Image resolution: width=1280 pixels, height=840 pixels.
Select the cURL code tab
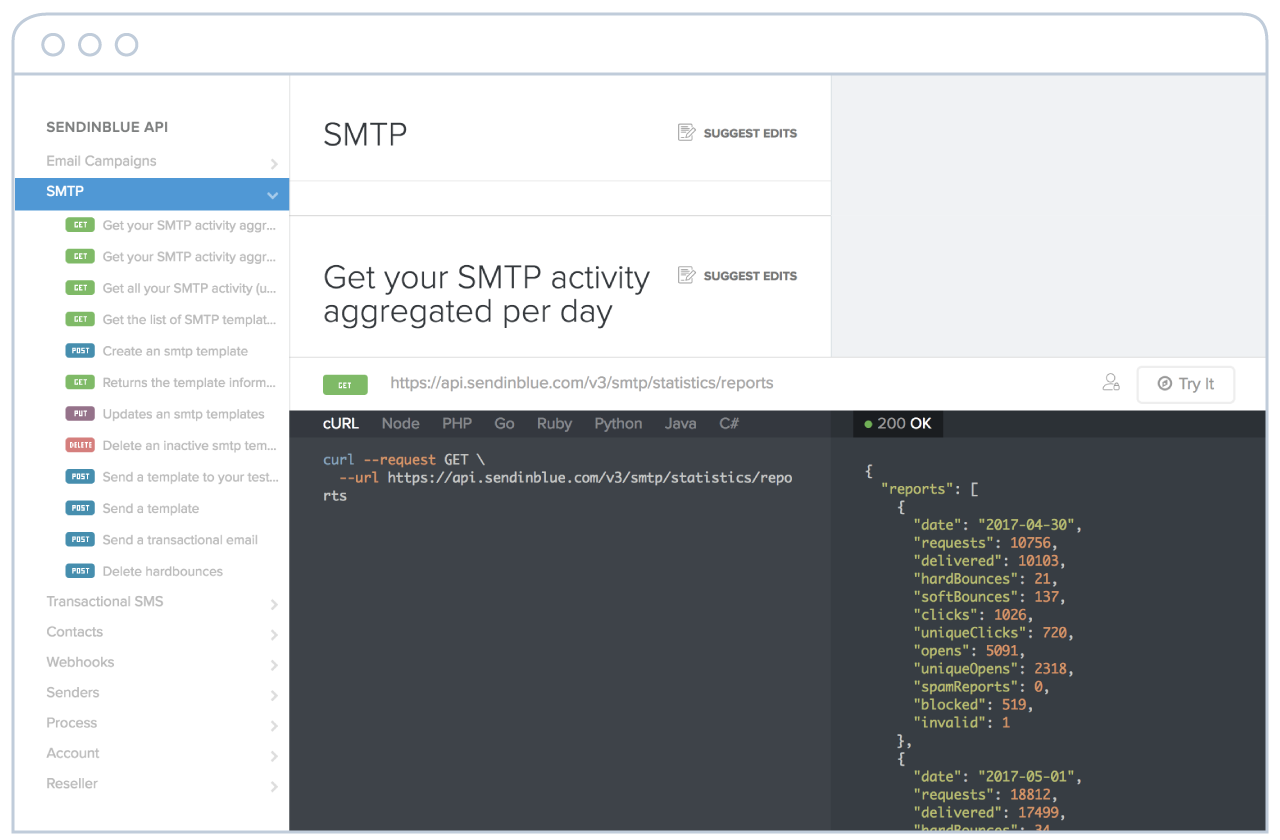[341, 423]
